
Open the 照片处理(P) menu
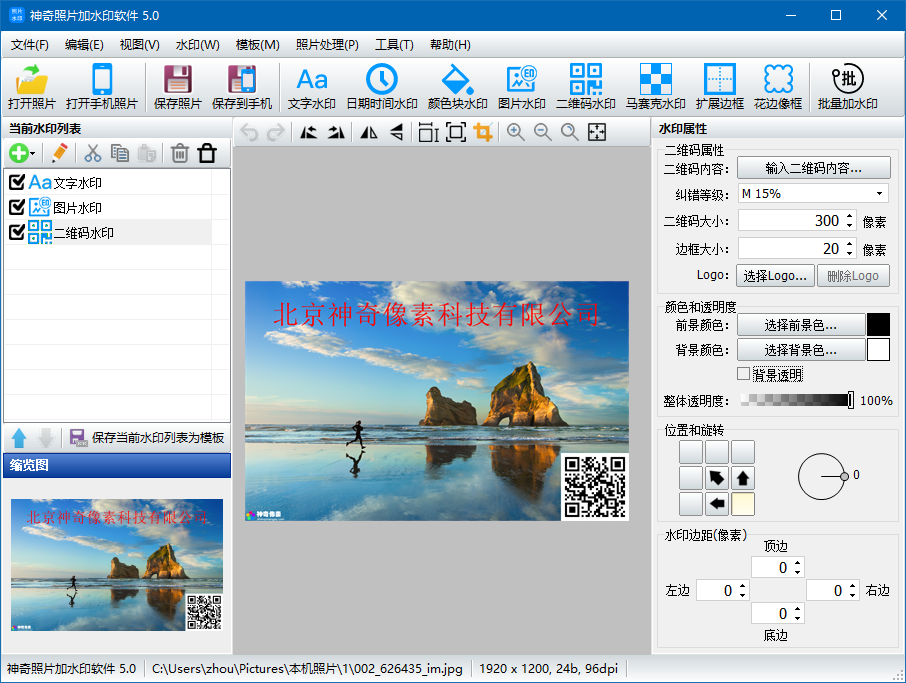coord(327,44)
